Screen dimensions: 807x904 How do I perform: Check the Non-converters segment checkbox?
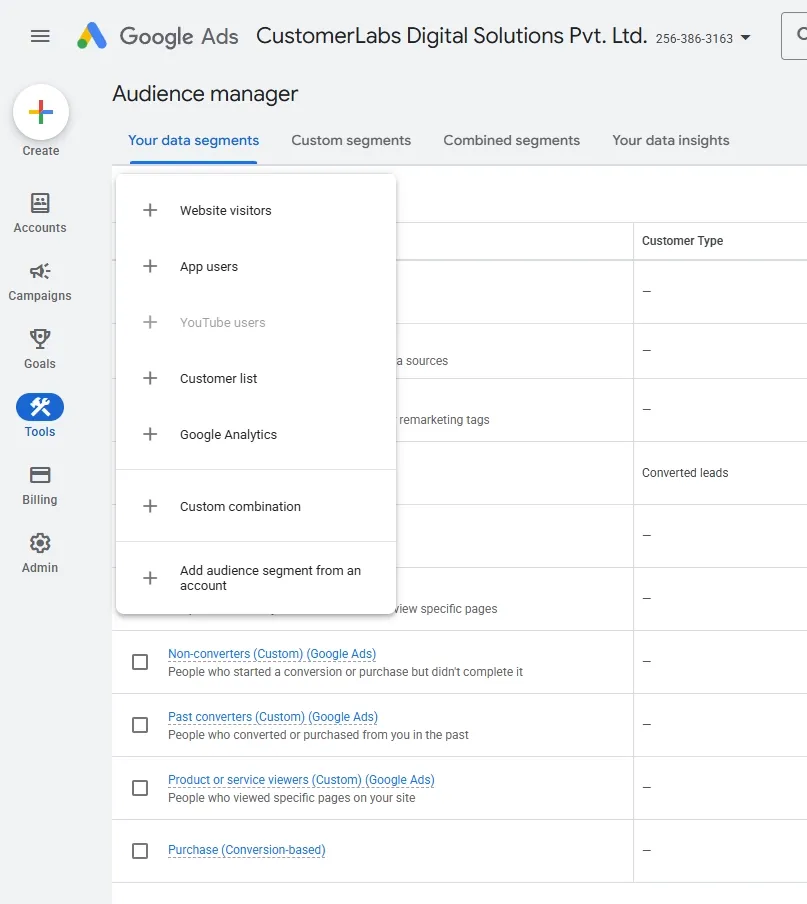(140, 662)
